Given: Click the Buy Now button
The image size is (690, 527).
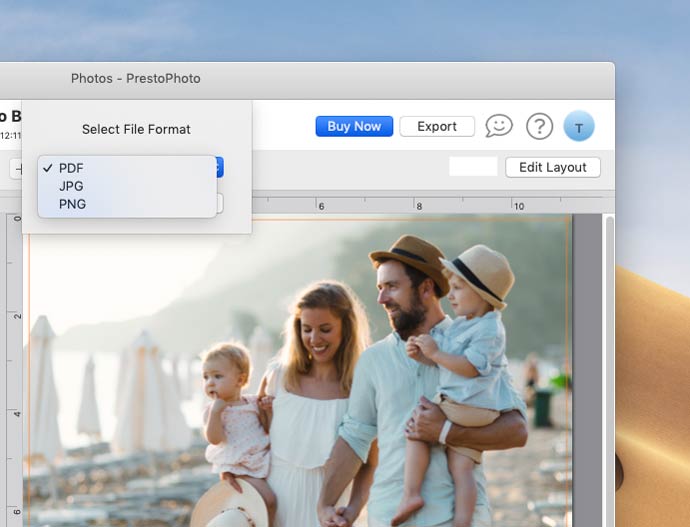Looking at the screenshot, I should [354, 127].
